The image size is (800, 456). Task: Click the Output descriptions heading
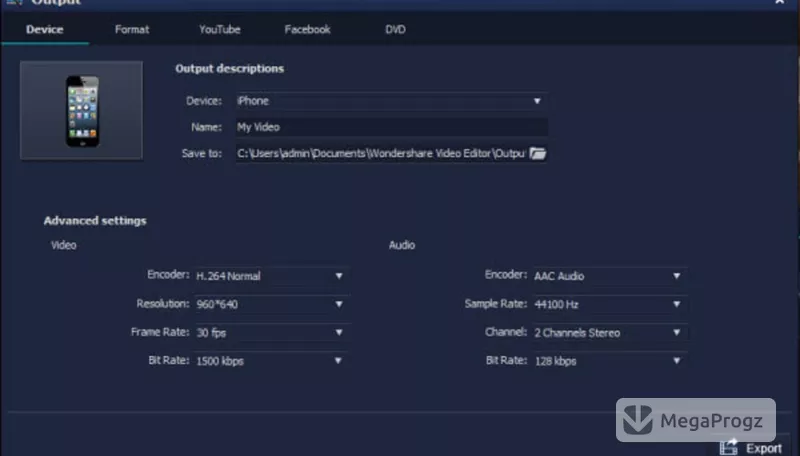pos(230,68)
